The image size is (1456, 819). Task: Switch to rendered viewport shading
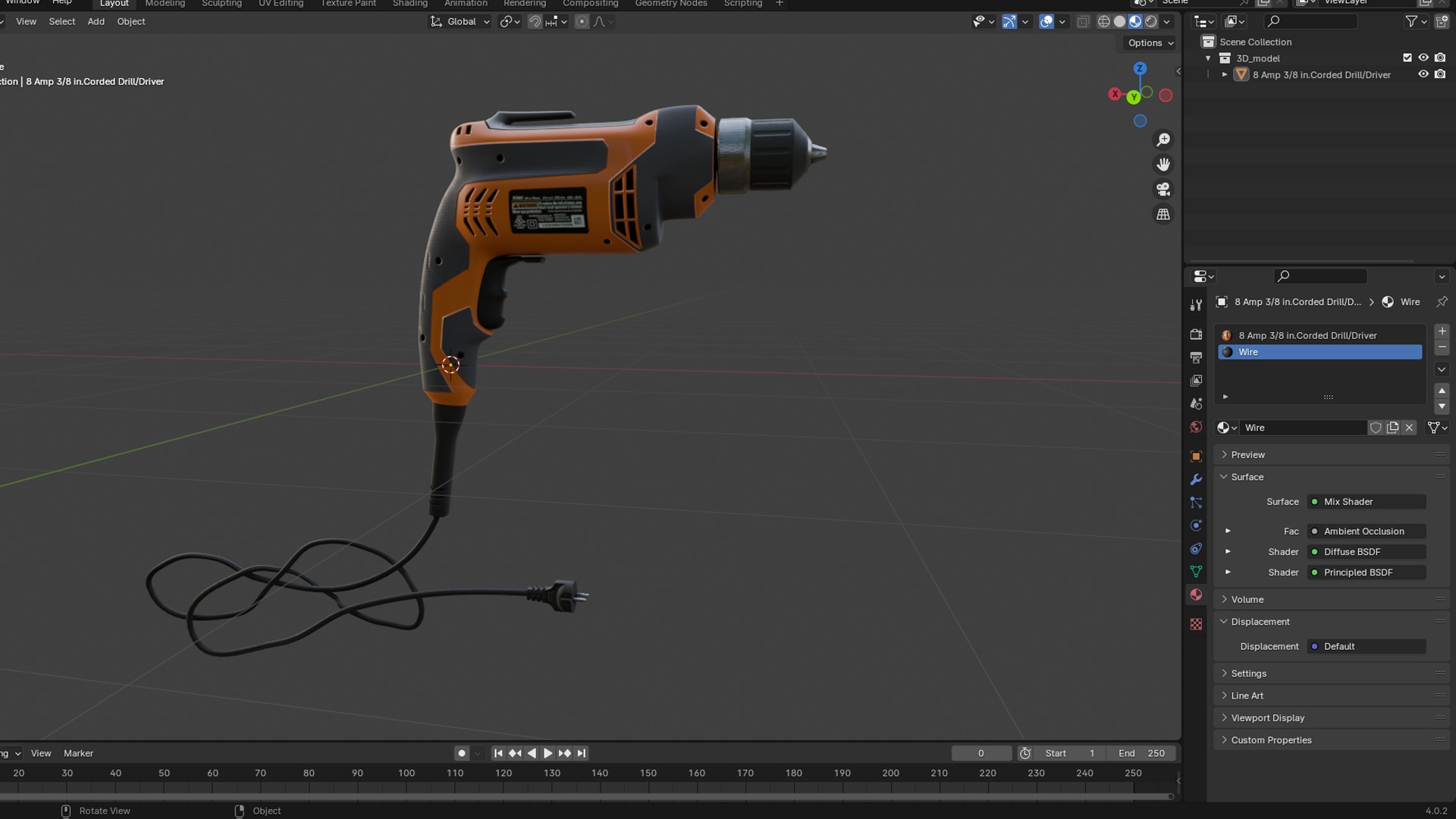tap(1151, 22)
